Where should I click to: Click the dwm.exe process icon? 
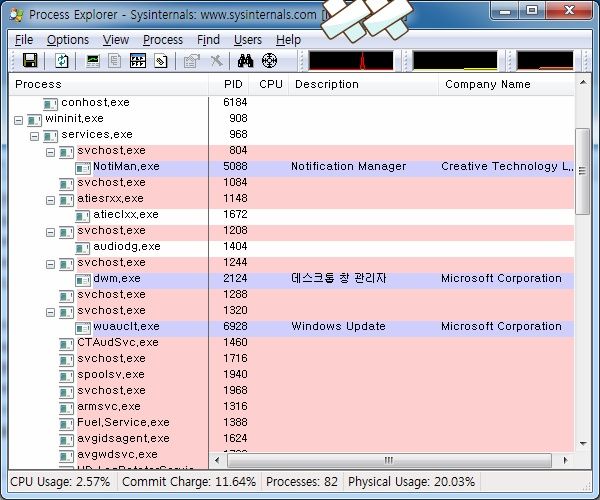click(83, 280)
